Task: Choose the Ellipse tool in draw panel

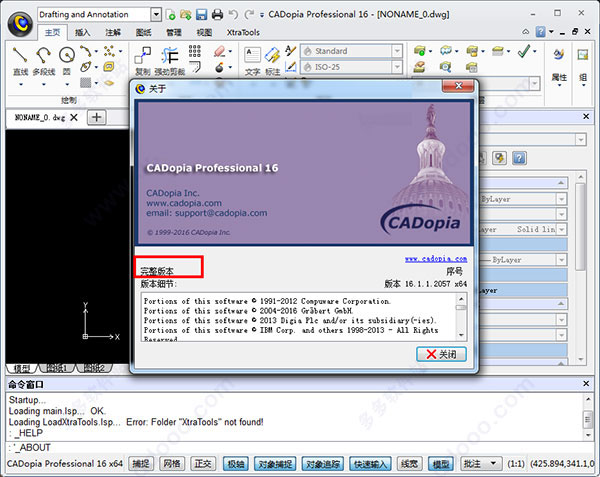Action: click(x=85, y=67)
